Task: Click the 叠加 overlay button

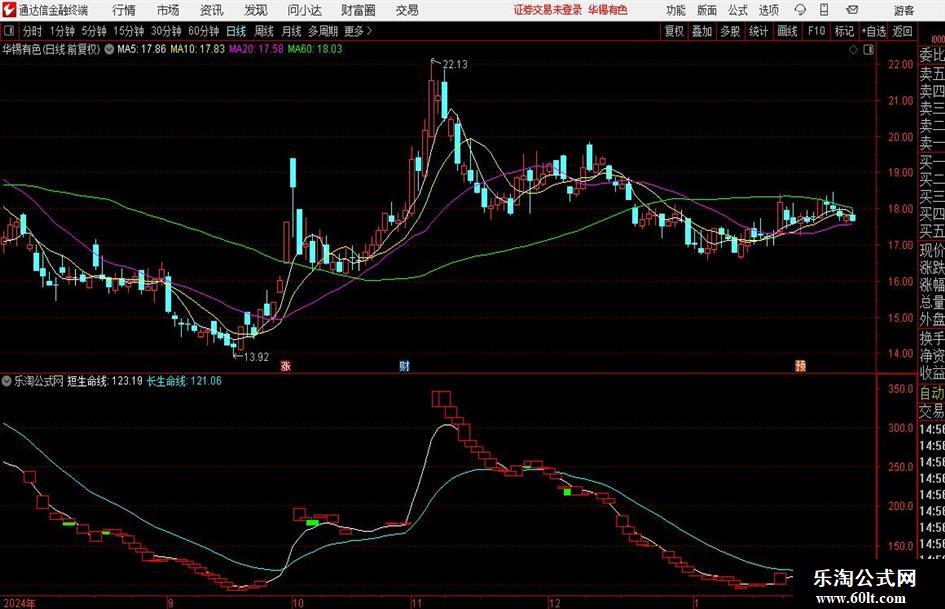Action: pos(702,31)
